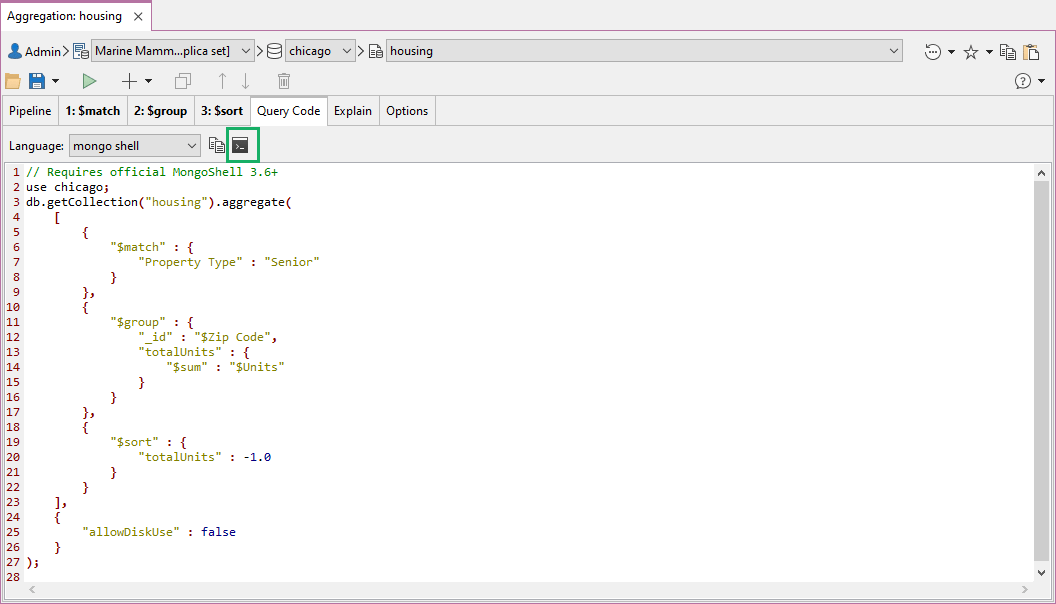Screen dimensions: 1056x604
Task: Click the "Property Type" key in code
Action: pos(191,262)
